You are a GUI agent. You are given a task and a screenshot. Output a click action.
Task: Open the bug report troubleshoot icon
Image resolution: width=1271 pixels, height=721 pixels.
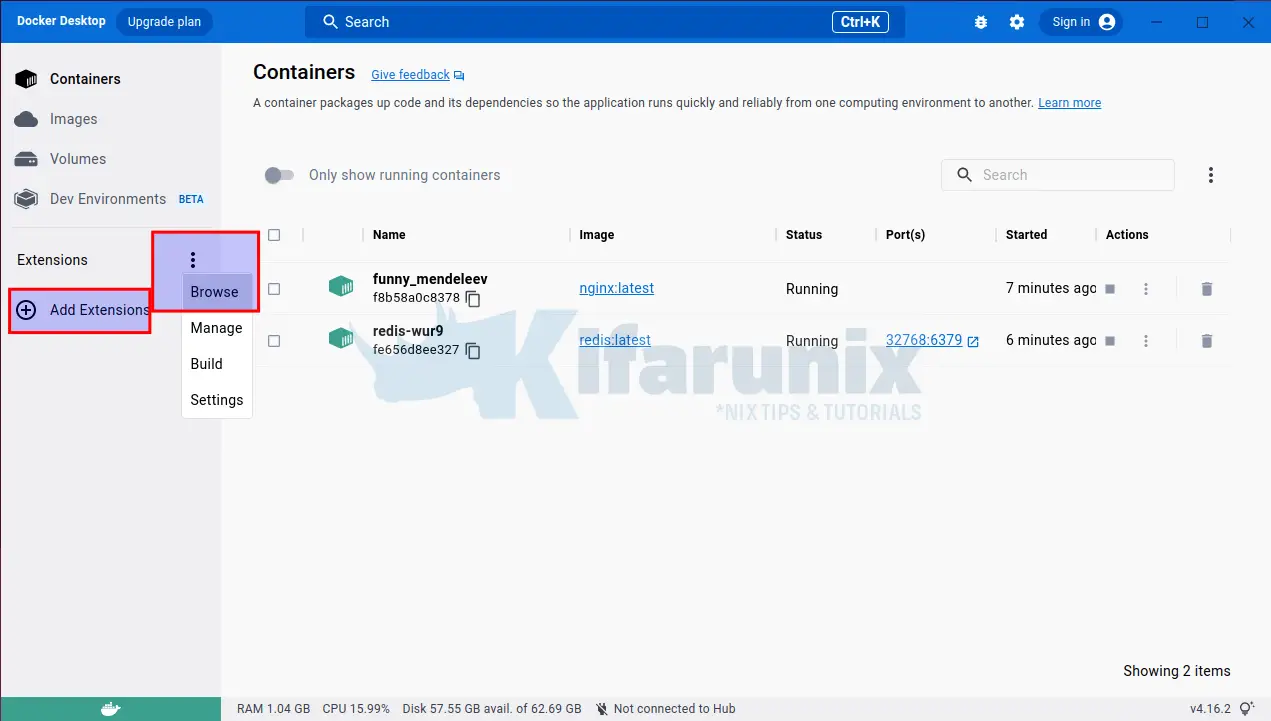[980, 22]
